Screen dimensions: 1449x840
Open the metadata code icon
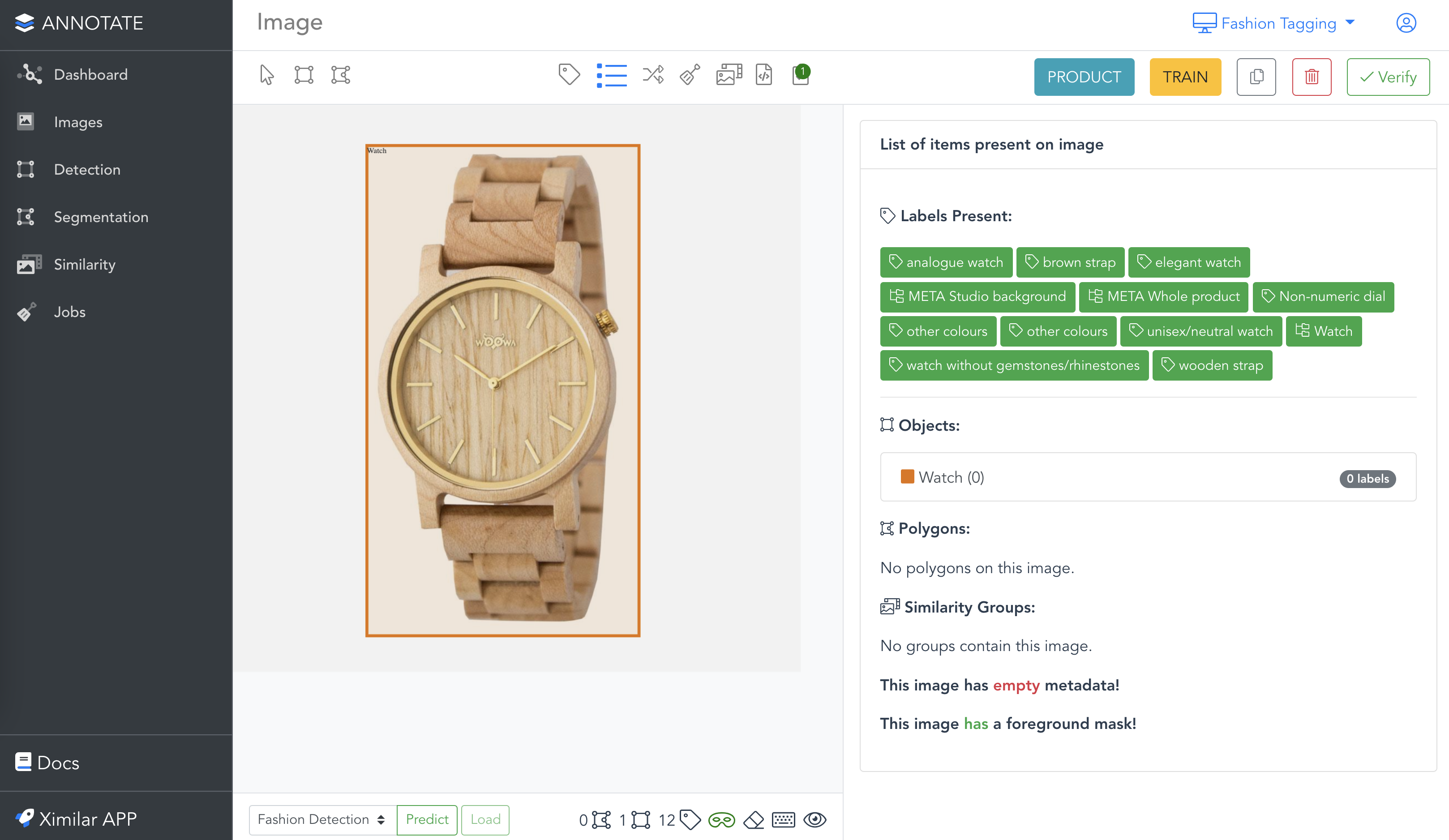[x=763, y=74]
